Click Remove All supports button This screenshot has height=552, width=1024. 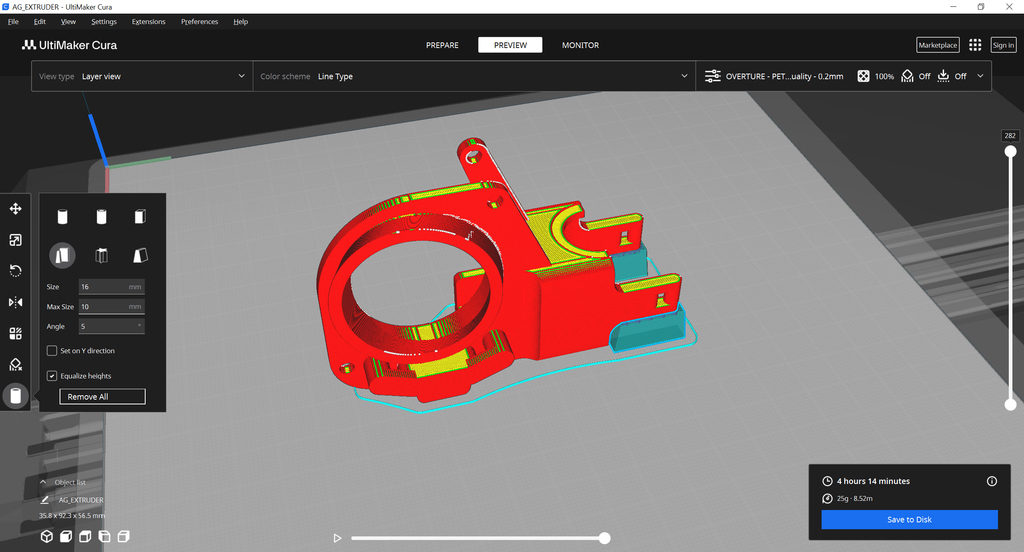pyautogui.click(x=103, y=397)
